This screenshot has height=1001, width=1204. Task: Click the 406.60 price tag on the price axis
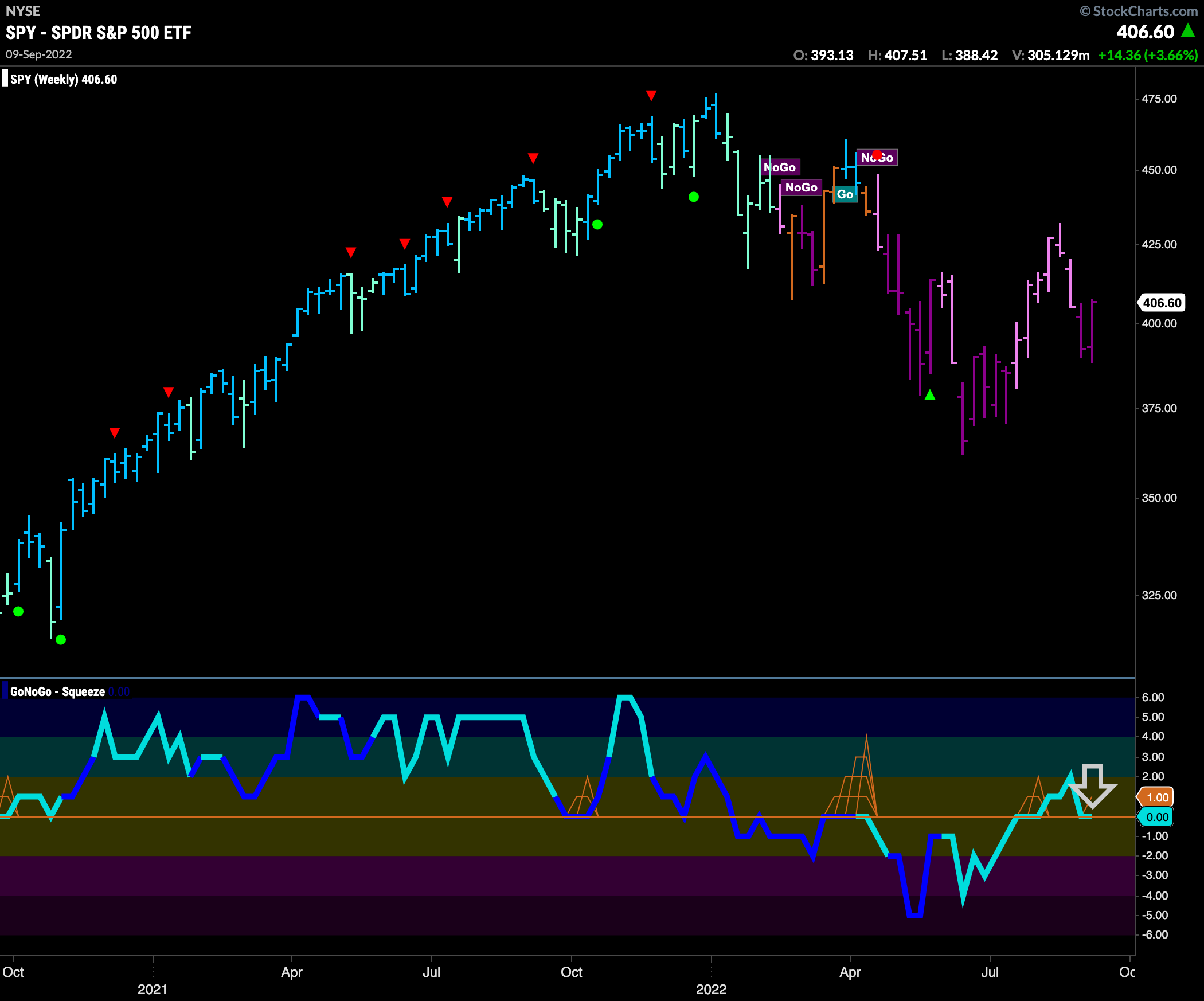(x=1162, y=303)
